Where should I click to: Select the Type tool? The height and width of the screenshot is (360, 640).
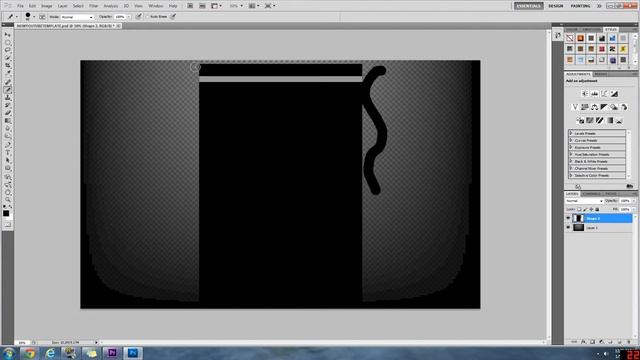[x=7, y=152]
